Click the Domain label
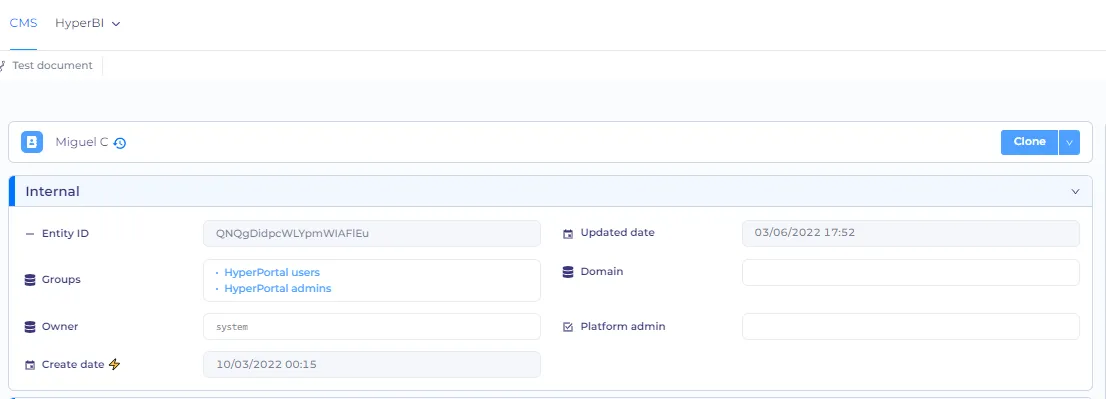The height and width of the screenshot is (399, 1106). (602, 271)
